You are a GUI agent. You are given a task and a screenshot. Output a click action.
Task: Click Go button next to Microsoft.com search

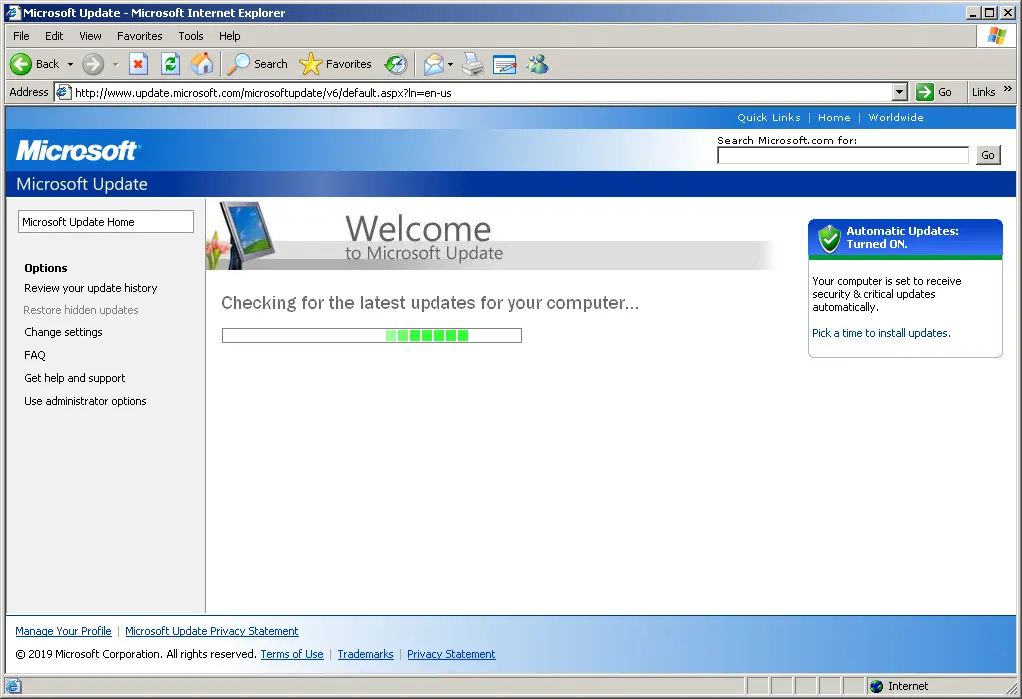tap(988, 155)
